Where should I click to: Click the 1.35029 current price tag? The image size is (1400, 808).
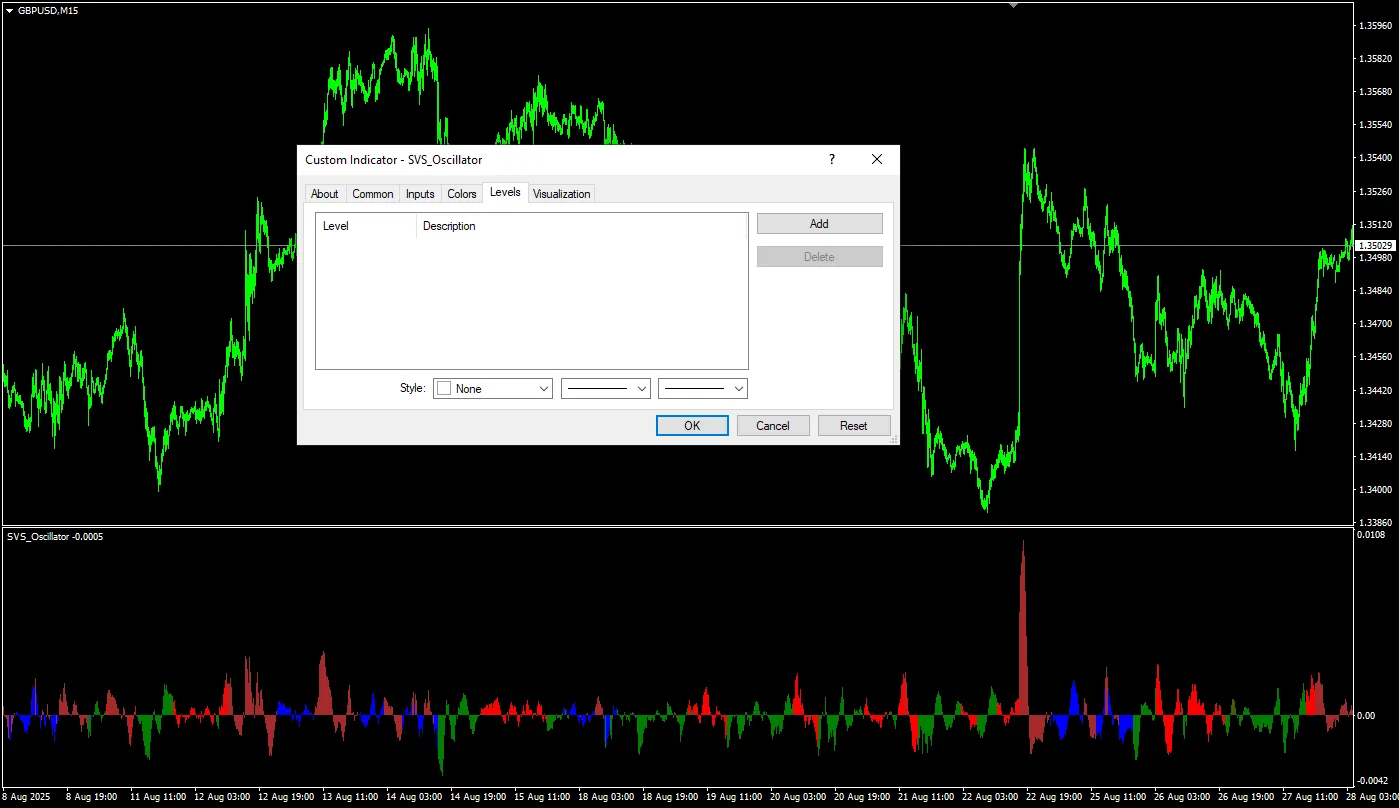click(x=1376, y=245)
